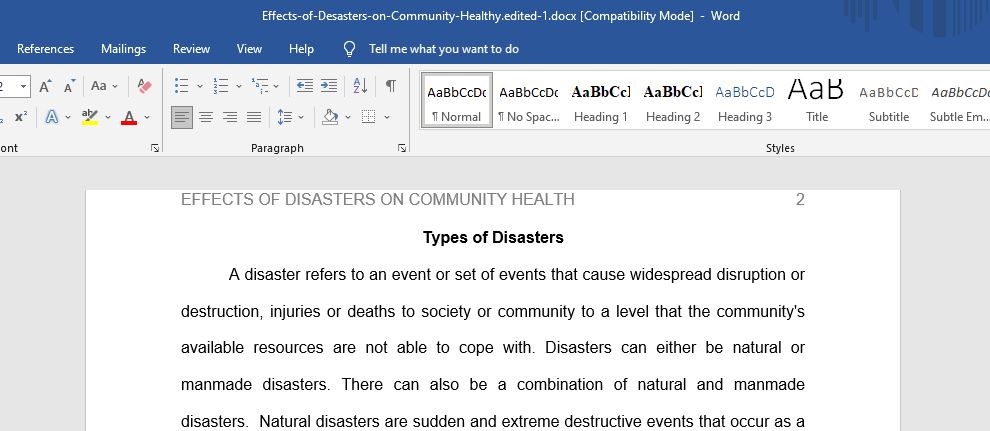990x431 pixels.
Task: Open font size dropdown arrow
Action: click(24, 86)
